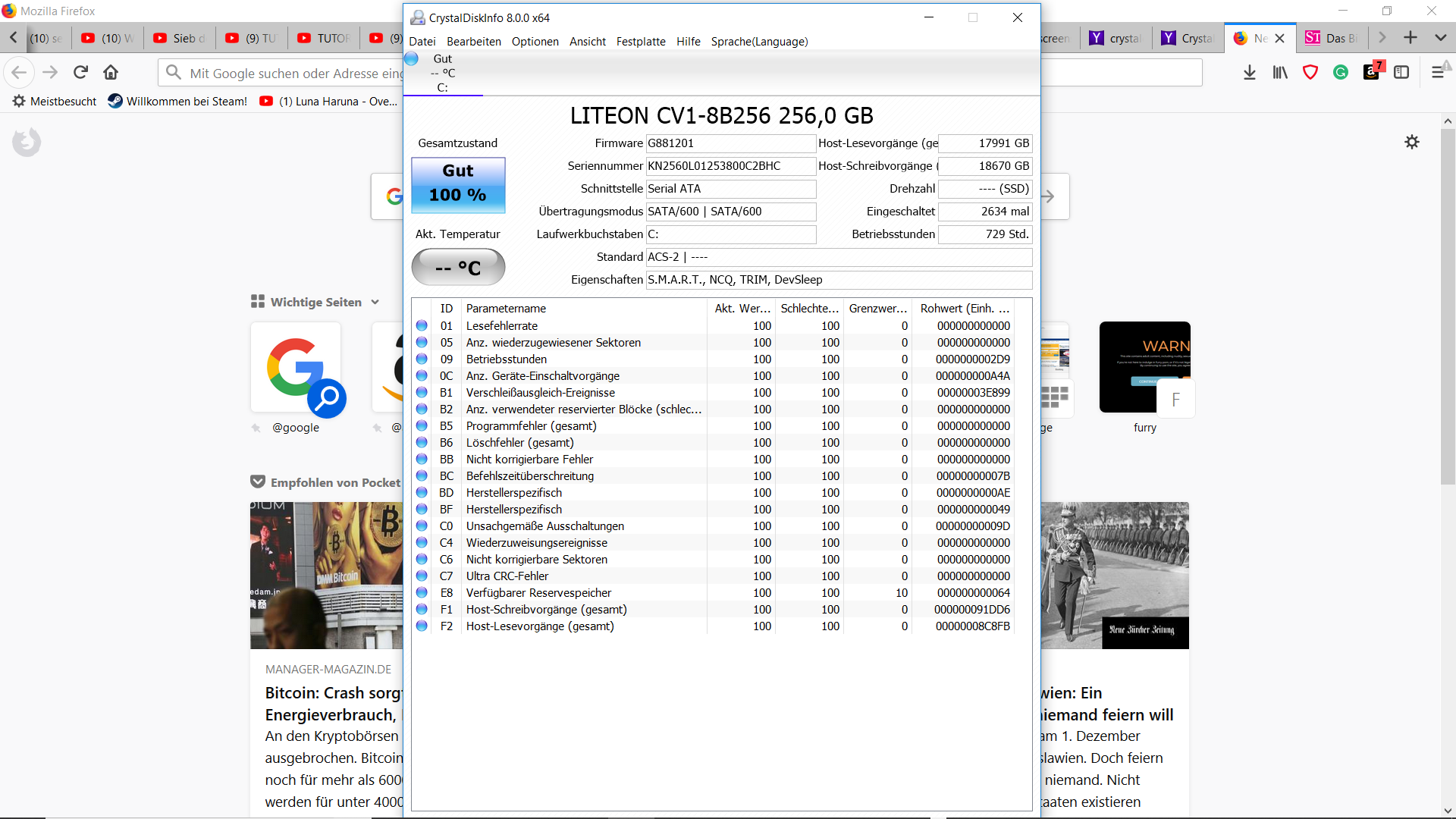Open new tab settings gear
1456x819 pixels.
[x=1412, y=142]
